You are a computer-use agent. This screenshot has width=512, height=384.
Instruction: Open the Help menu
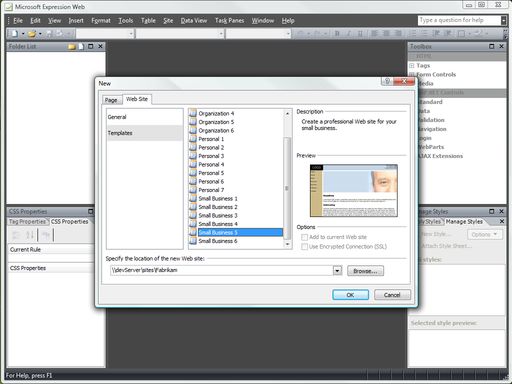click(288, 21)
